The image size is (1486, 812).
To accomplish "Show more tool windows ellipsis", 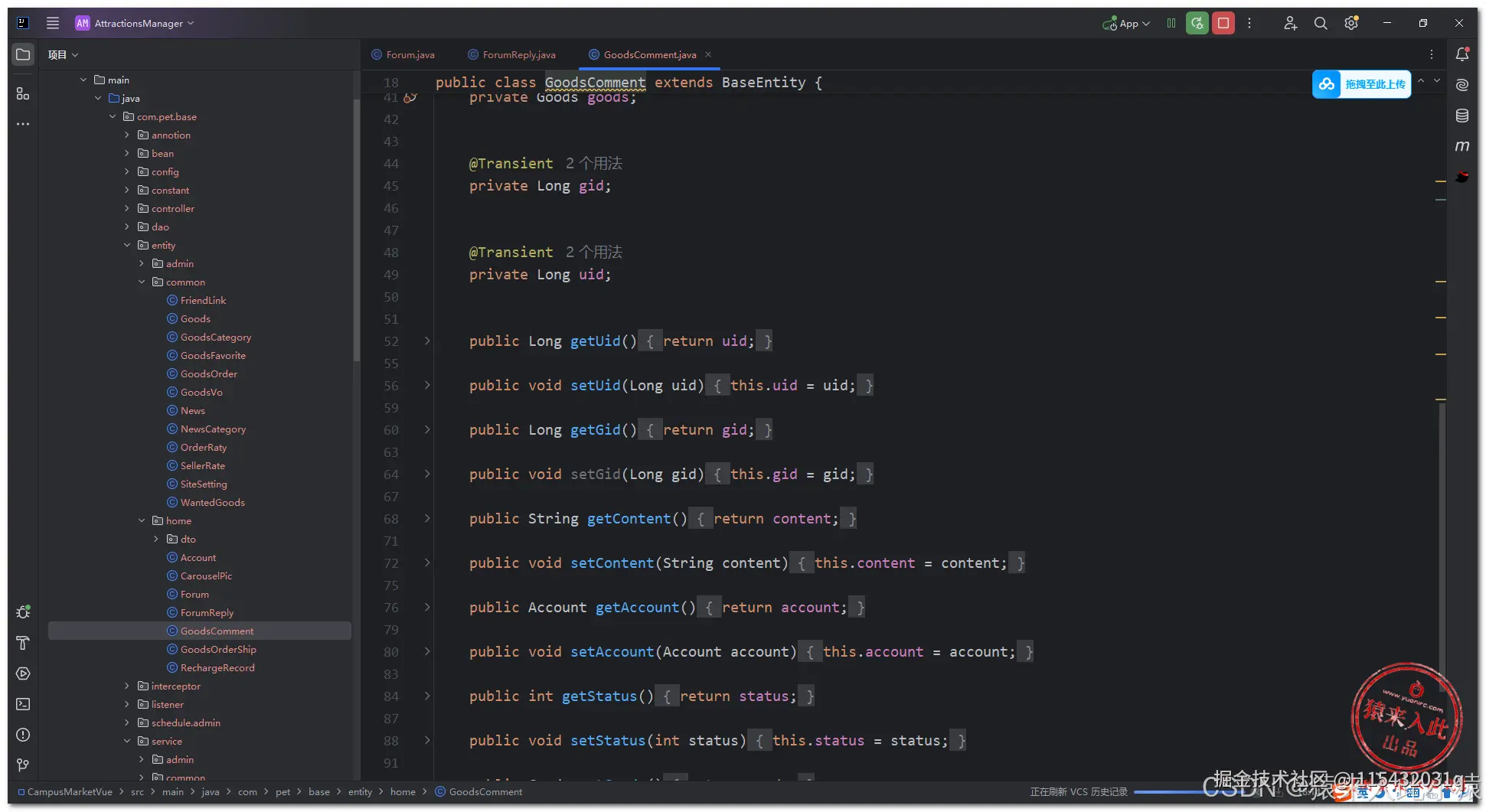I will tap(23, 124).
